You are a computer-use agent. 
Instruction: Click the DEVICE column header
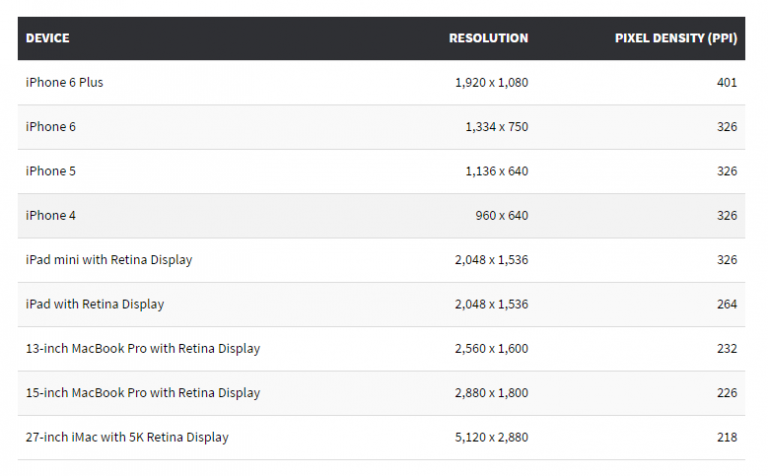click(48, 38)
